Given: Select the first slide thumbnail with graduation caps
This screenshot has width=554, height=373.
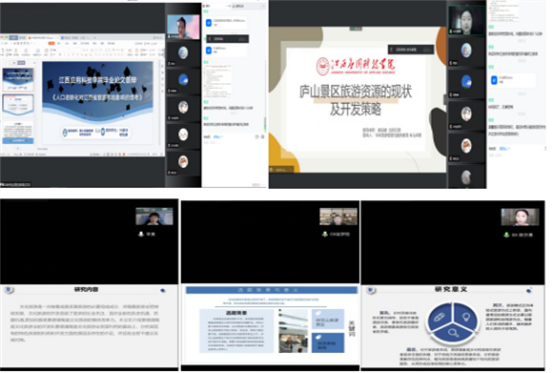Looking at the screenshot, I should pyautogui.click(x=18, y=80).
